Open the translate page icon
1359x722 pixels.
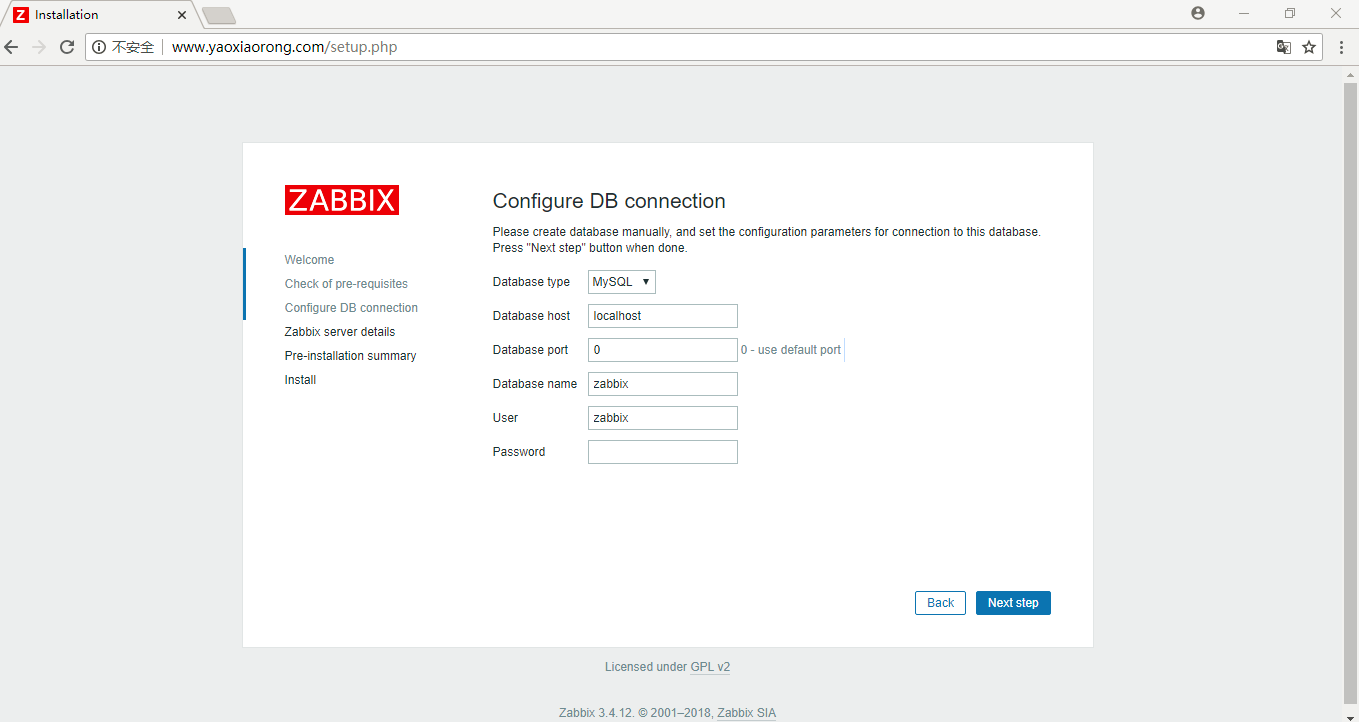pos(1284,47)
